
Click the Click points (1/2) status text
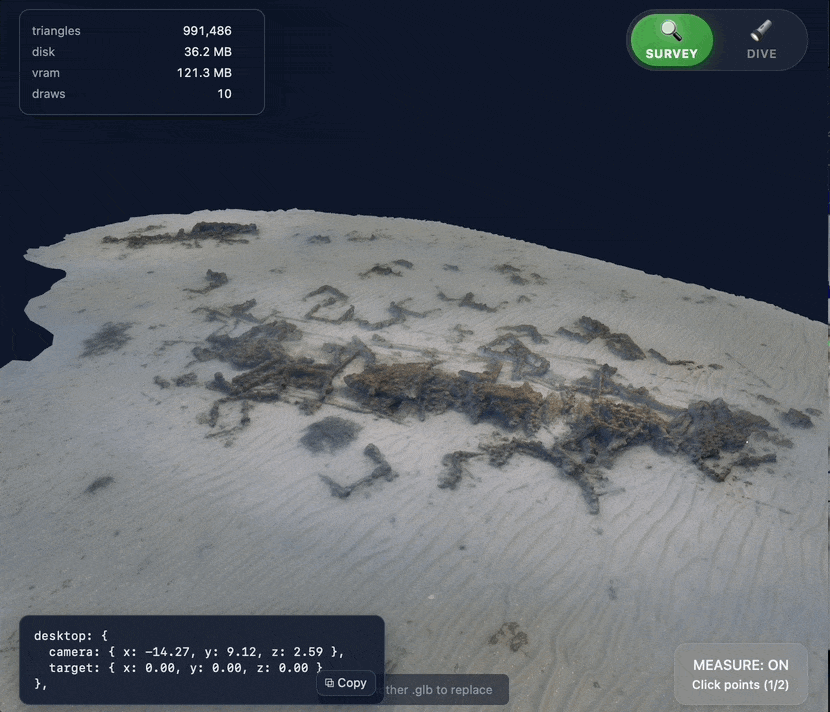click(x=740, y=686)
